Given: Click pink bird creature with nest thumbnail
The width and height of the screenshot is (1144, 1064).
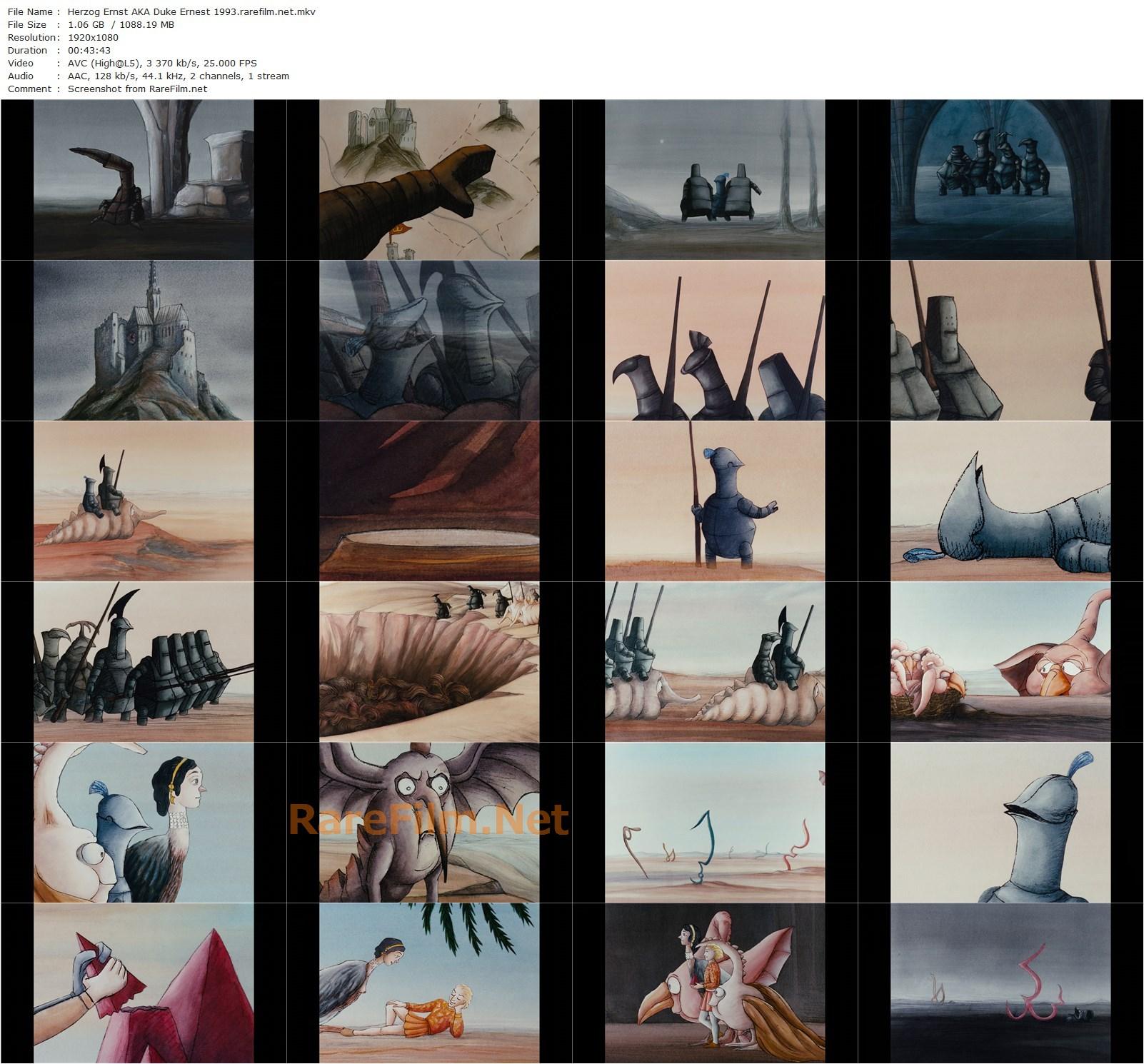Looking at the screenshot, I should click(x=1000, y=661).
